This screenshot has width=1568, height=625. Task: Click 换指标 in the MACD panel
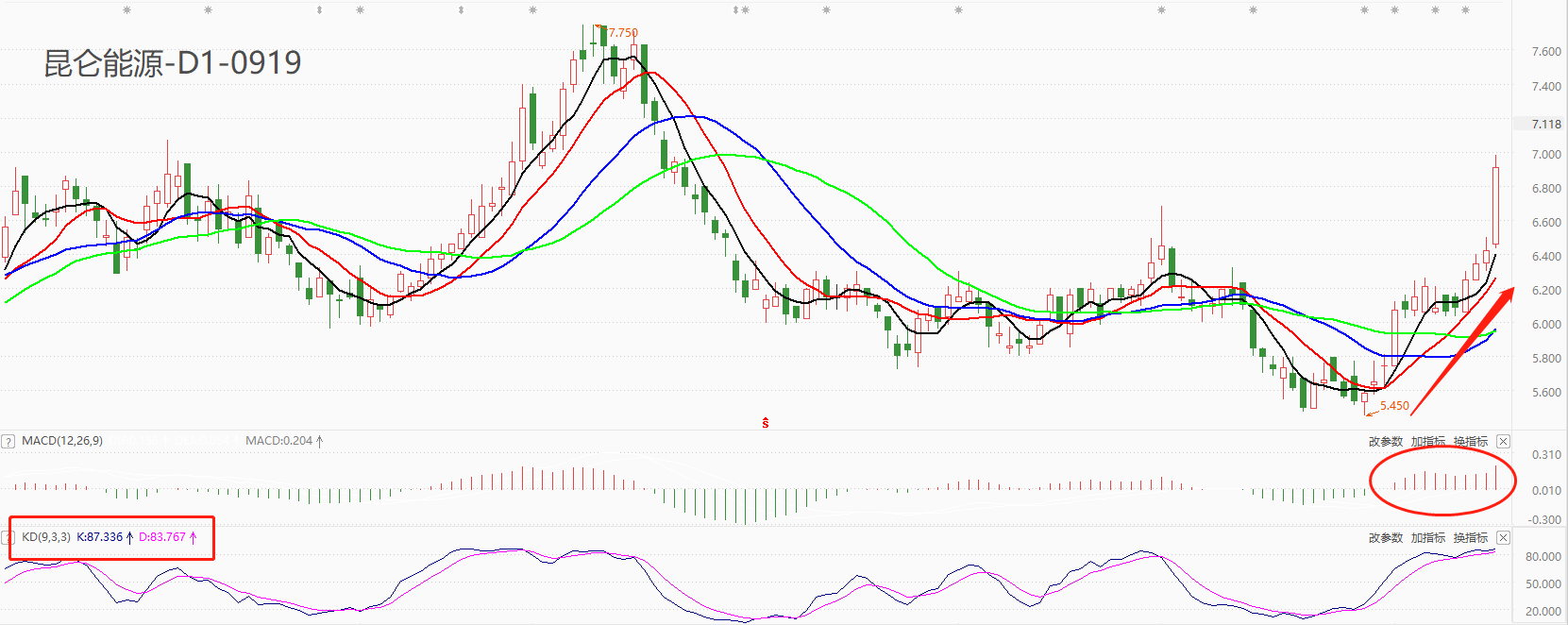pyautogui.click(x=1470, y=441)
